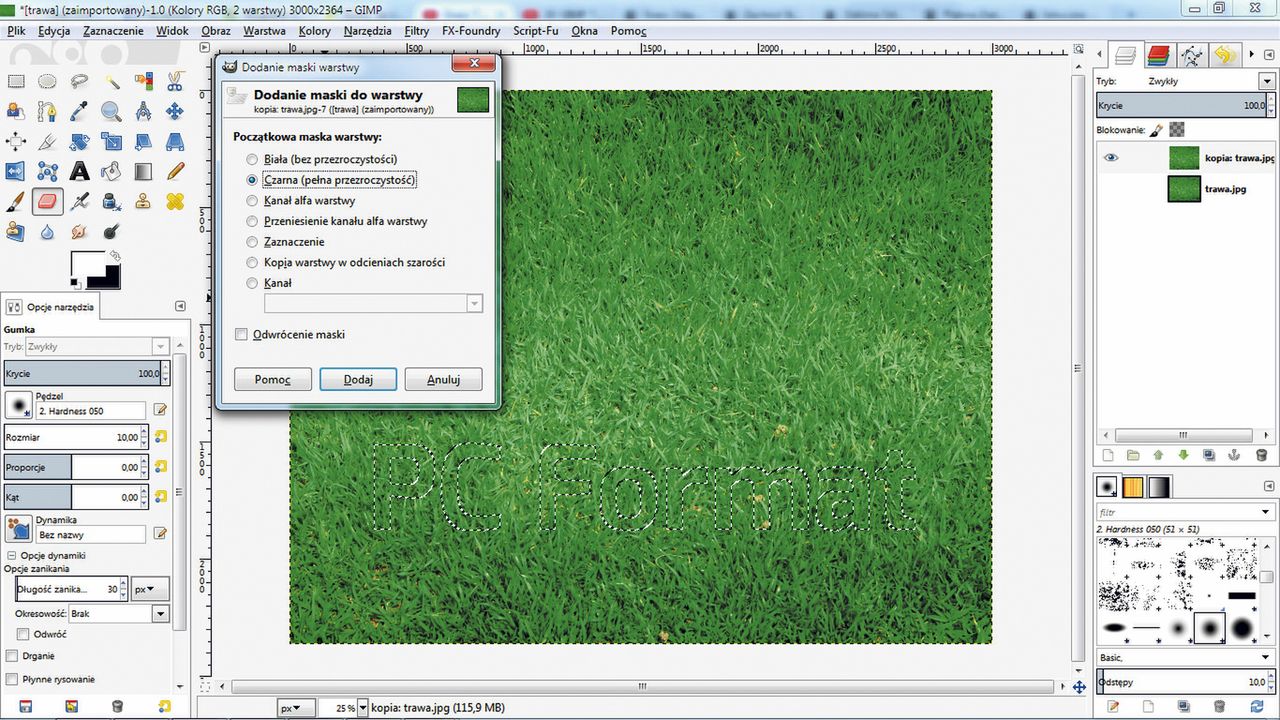This screenshot has height=720, width=1280.
Task: Select the Scissors Select tool
Action: (x=175, y=82)
